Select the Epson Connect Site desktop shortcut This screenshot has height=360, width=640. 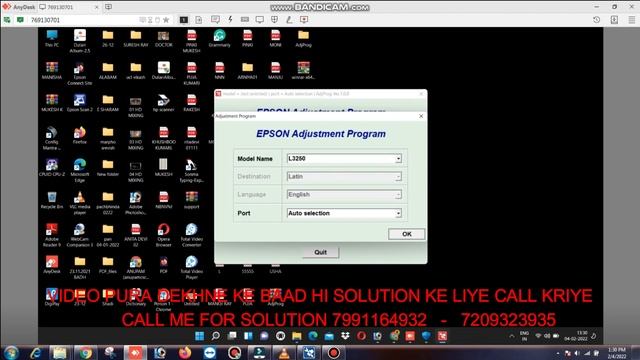pos(80,74)
